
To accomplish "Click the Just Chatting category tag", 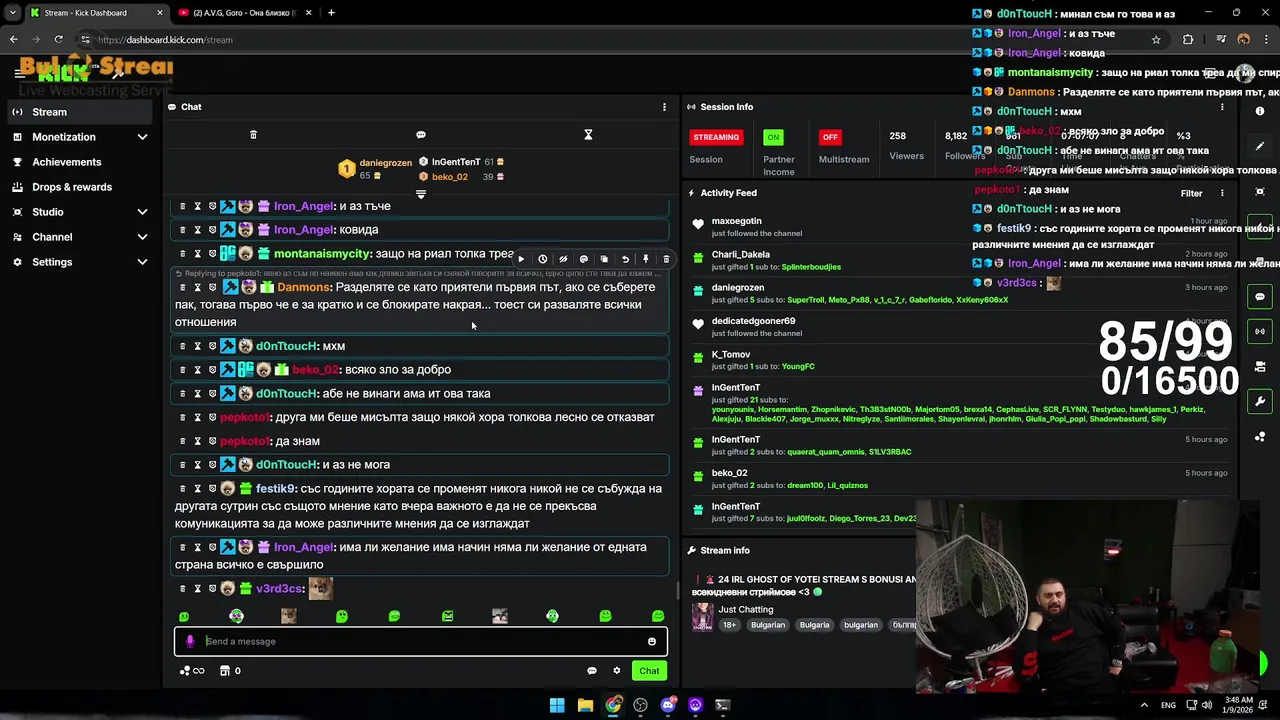I will (x=746, y=609).
